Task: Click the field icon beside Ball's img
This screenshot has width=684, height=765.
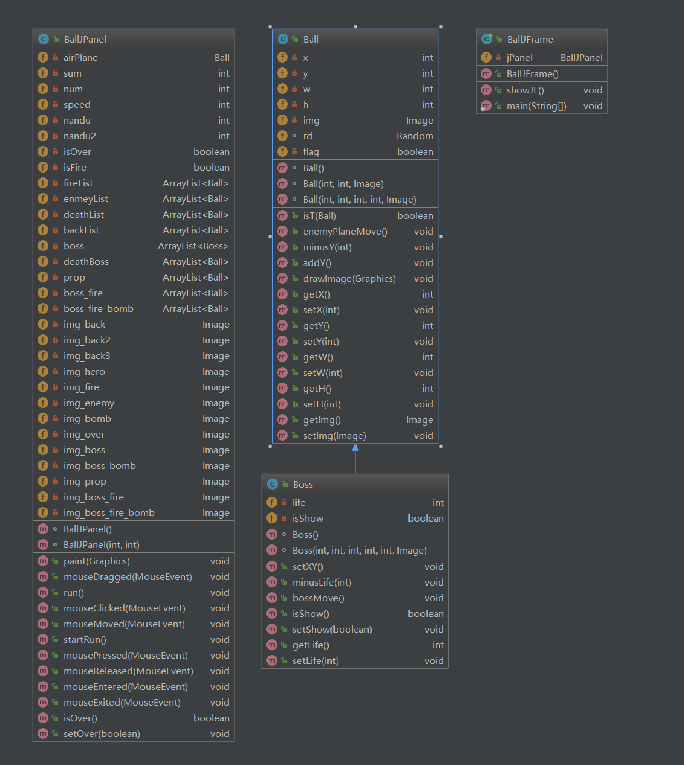Action: coord(282,120)
